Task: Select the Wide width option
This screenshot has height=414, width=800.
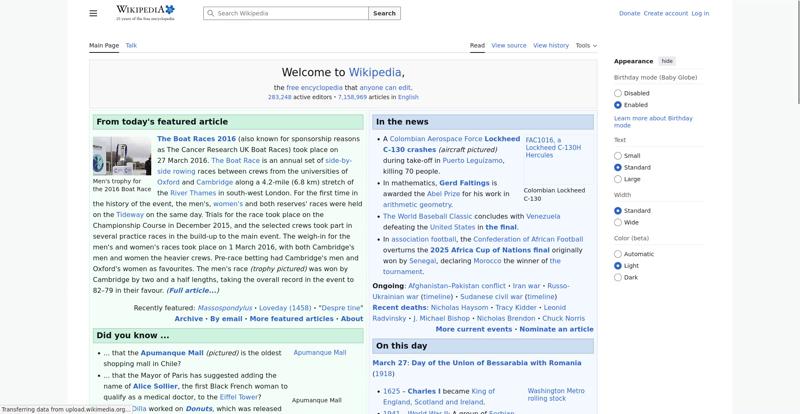Action: [x=618, y=222]
